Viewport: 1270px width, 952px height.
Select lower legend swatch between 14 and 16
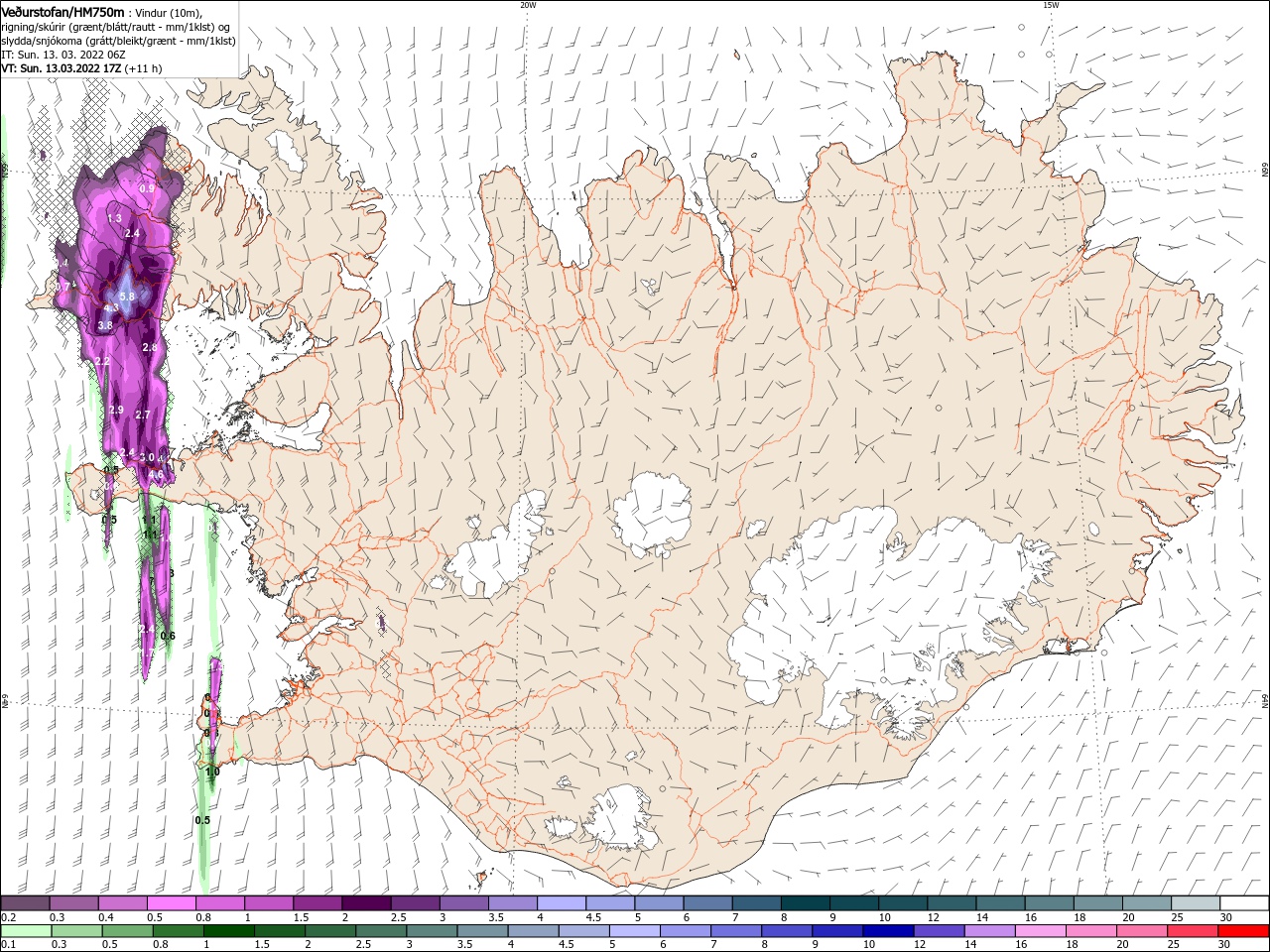[x=989, y=931]
